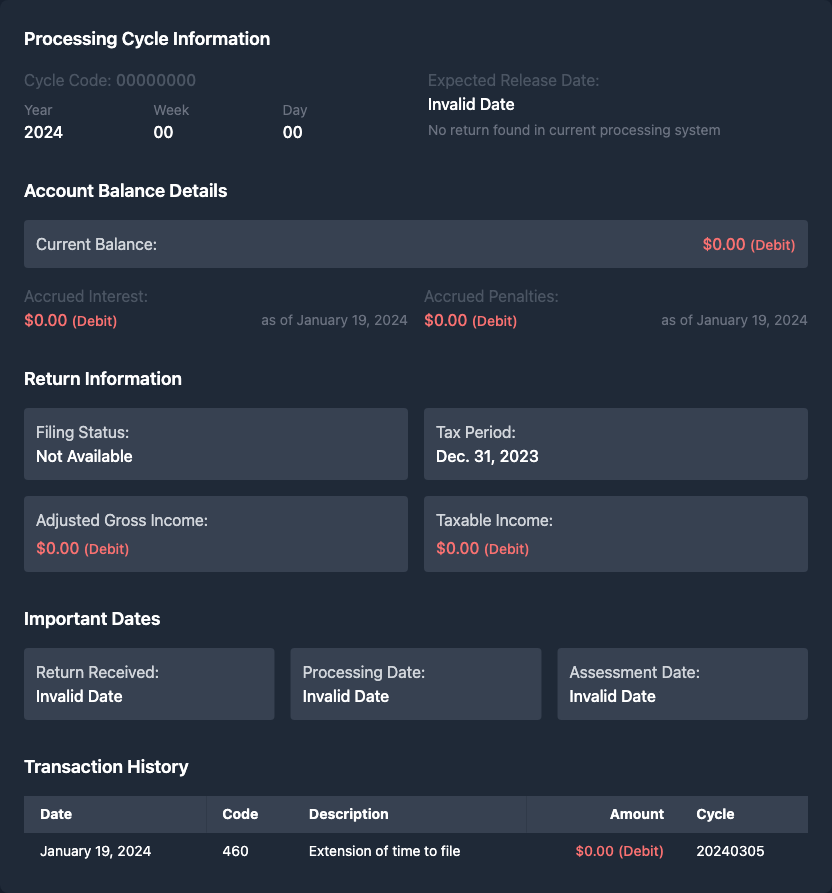Sort by Cycle column header

715,814
